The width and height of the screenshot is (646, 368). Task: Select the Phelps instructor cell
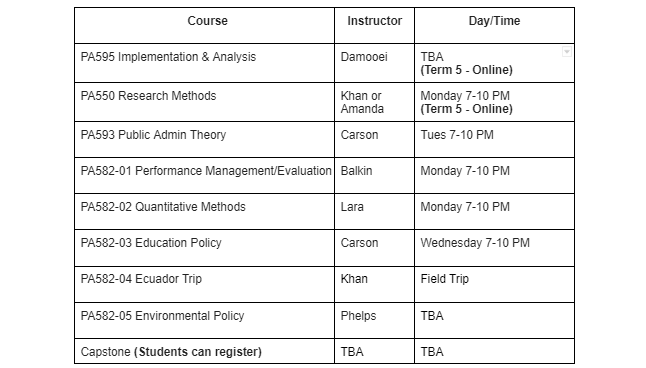tap(374, 321)
